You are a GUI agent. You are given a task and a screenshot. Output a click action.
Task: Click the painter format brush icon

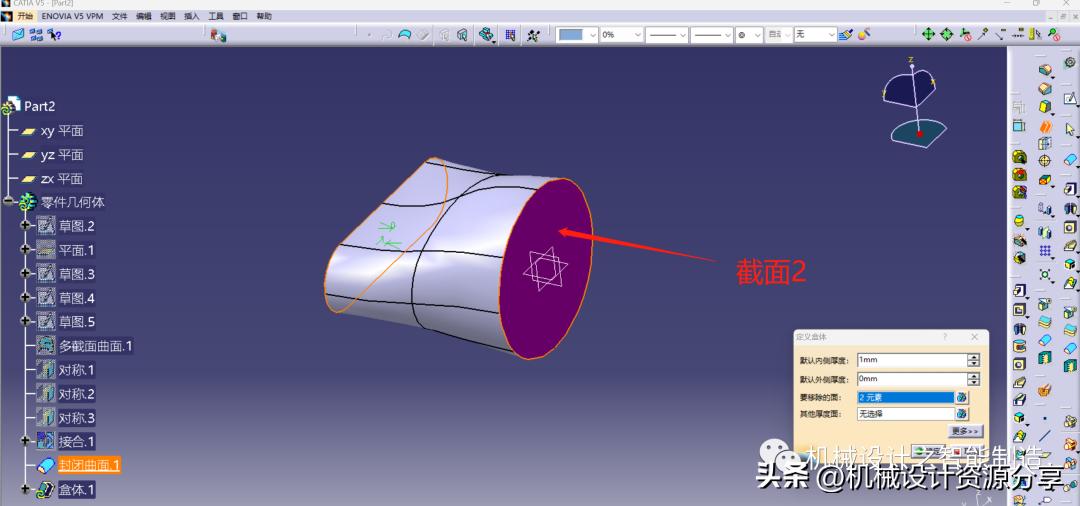pyautogui.click(x=847, y=34)
